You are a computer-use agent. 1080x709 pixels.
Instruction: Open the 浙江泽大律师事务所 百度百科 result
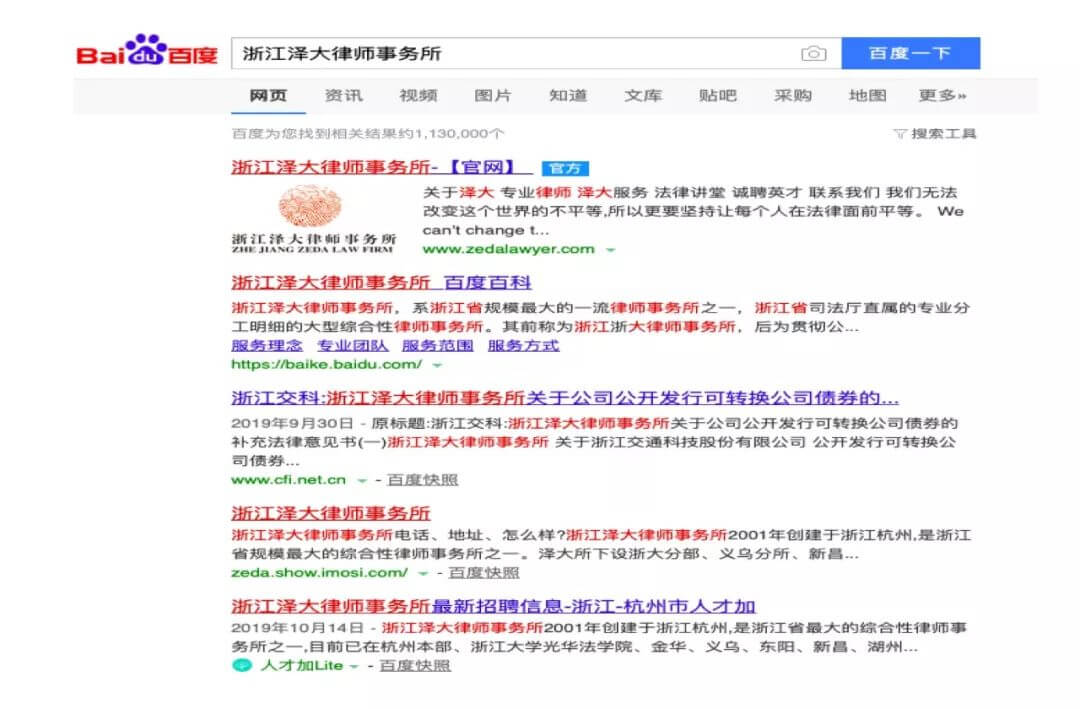click(380, 283)
